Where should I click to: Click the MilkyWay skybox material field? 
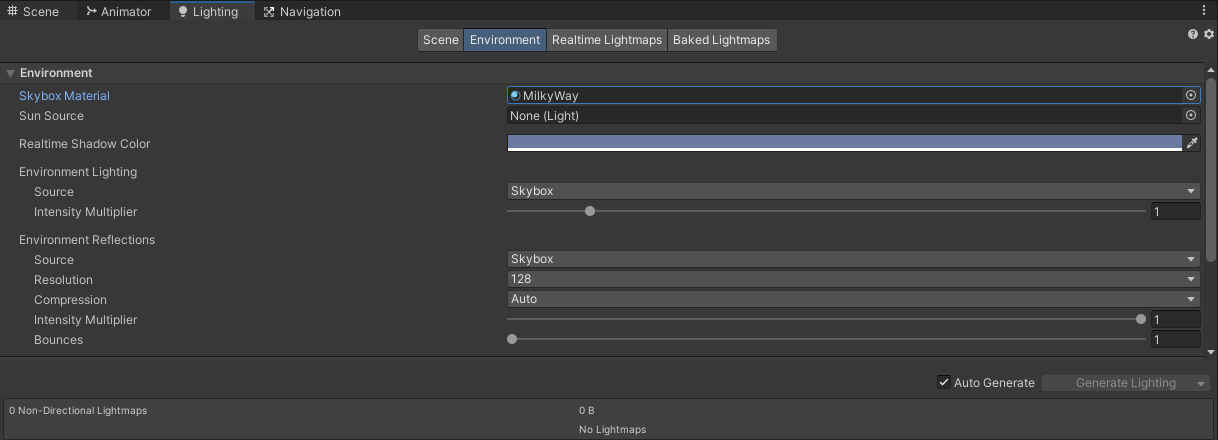845,96
